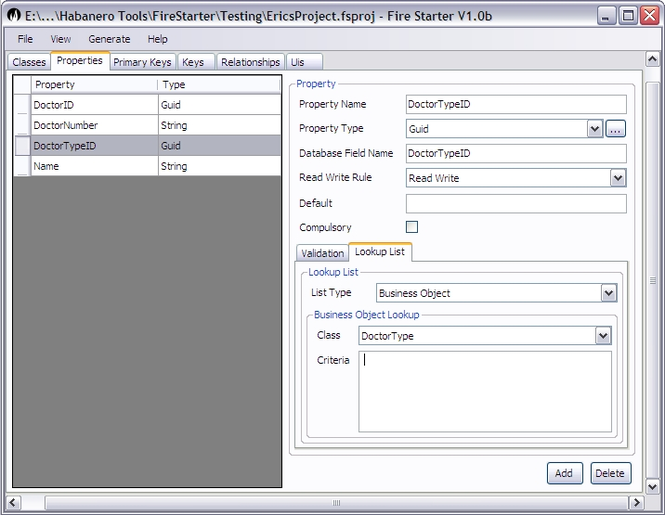Switch to the Primary Keys tab
This screenshot has height=515, width=665.
coord(142,62)
